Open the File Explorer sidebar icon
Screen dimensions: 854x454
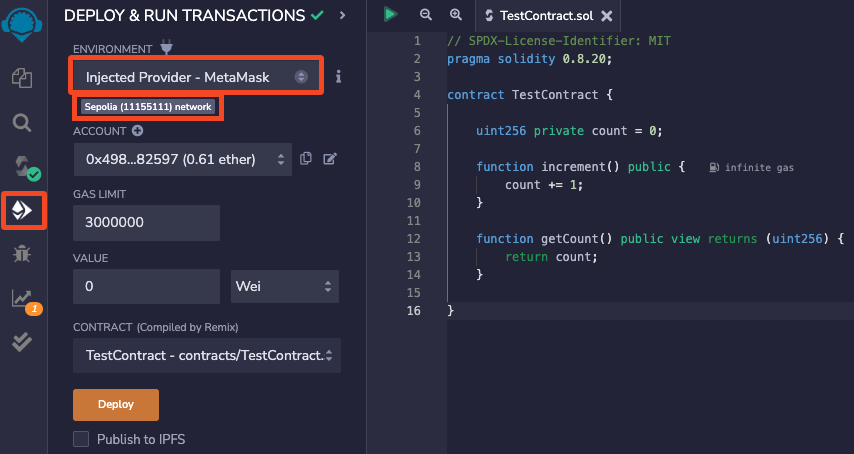[22, 77]
